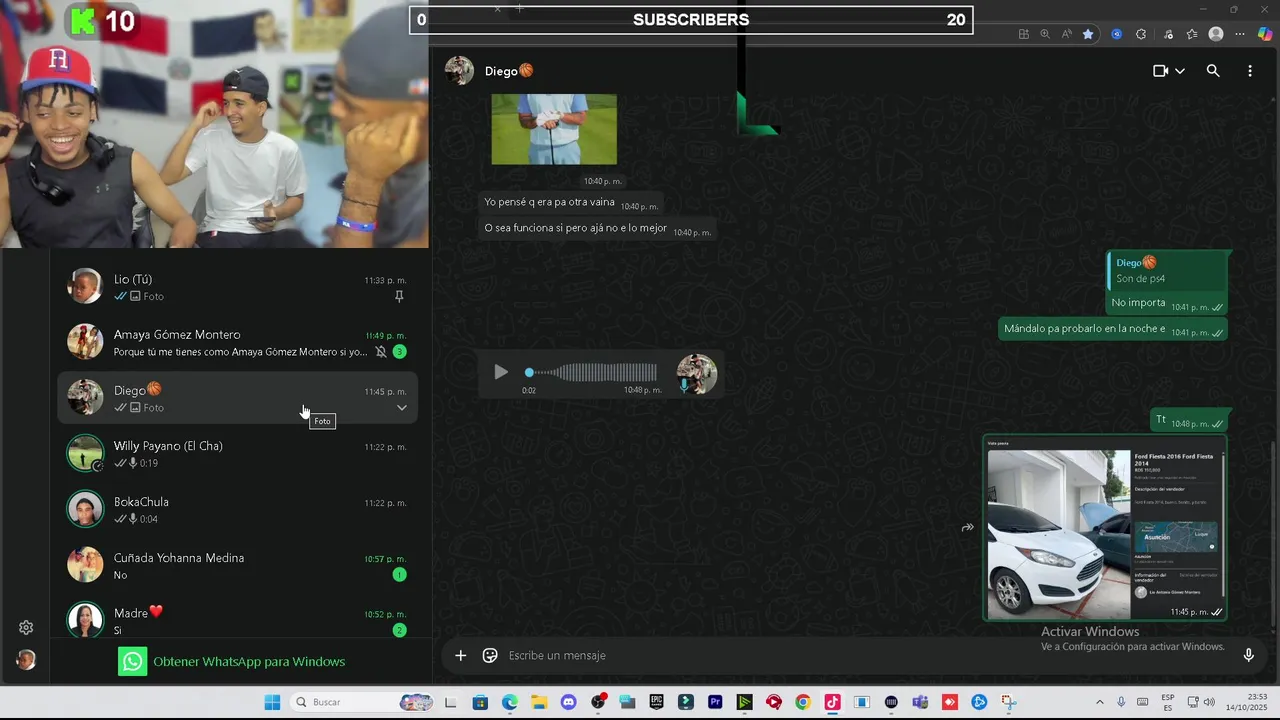
Task: Search within the Diego chat
Action: (x=1213, y=71)
